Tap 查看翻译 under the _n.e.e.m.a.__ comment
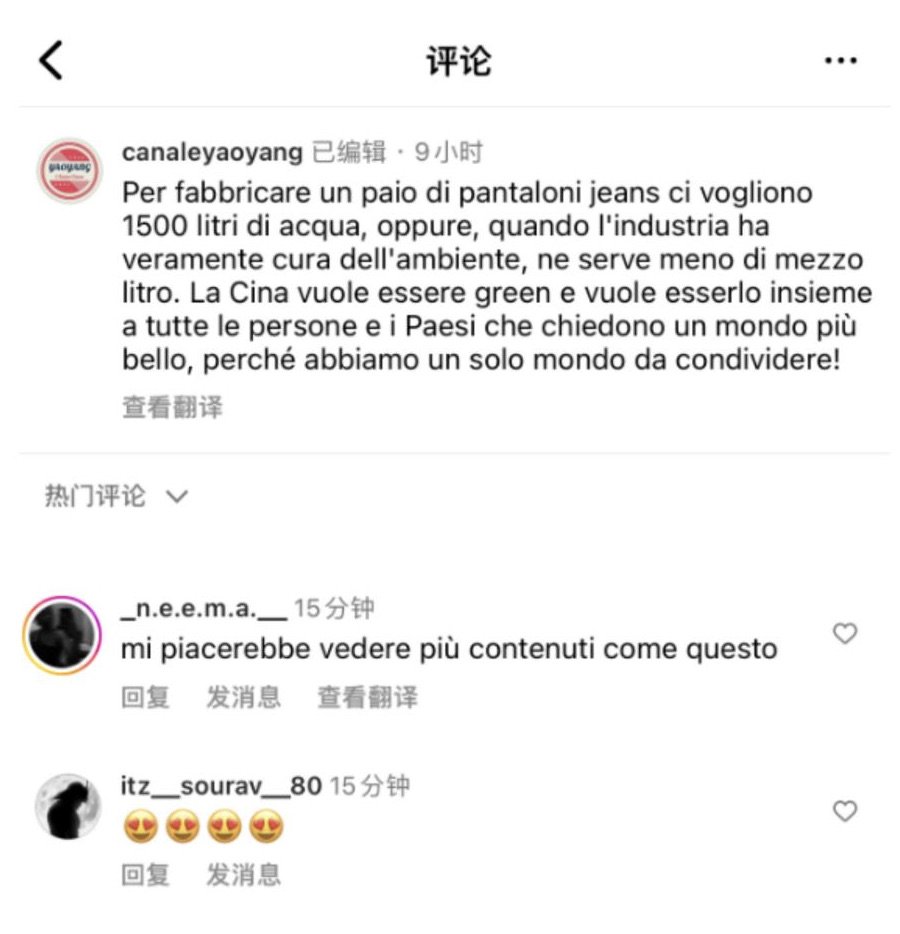Image resolution: width=900 pixels, height=934 pixels. click(x=368, y=697)
